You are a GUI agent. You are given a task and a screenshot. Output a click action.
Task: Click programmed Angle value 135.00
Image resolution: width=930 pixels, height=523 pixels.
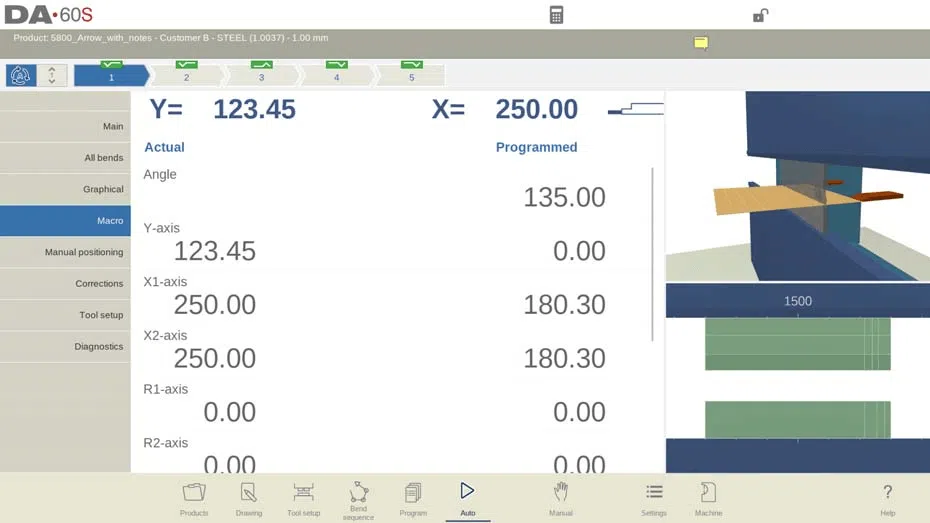[564, 197]
